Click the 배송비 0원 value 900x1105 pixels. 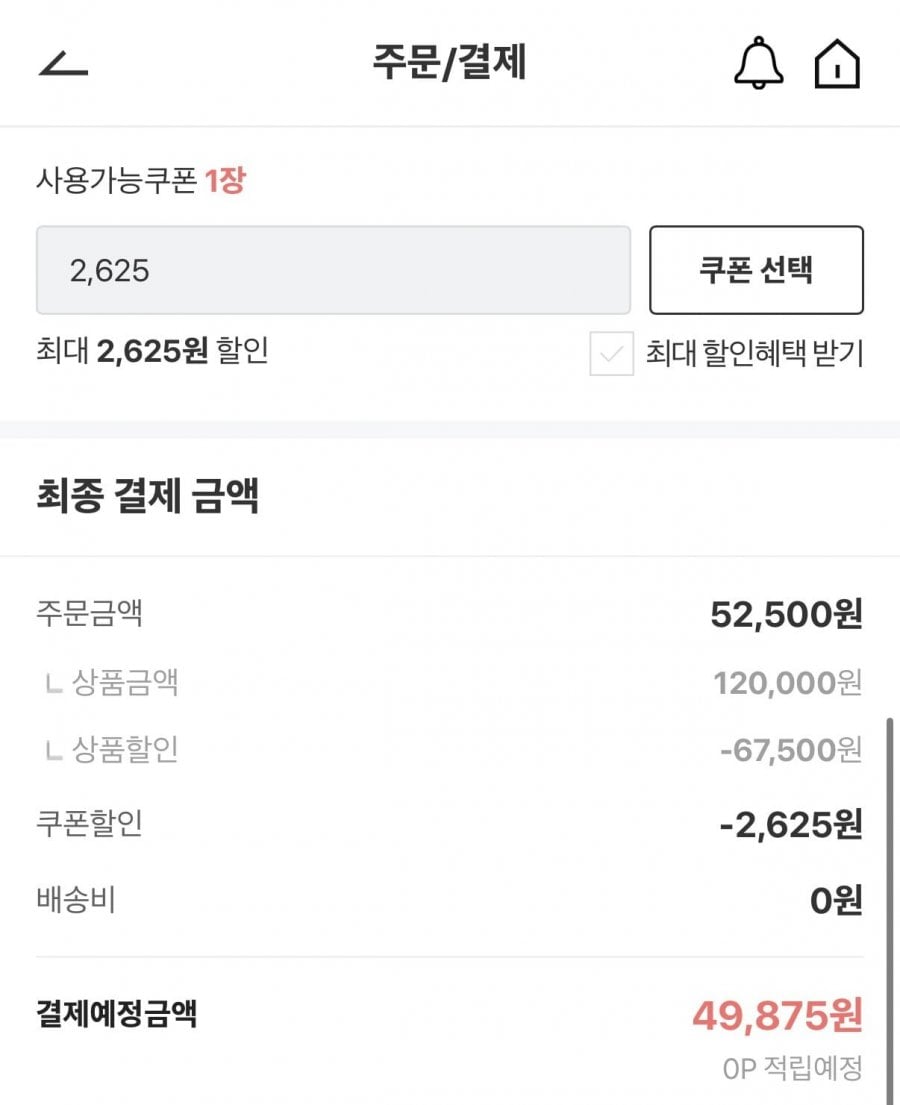click(x=835, y=901)
